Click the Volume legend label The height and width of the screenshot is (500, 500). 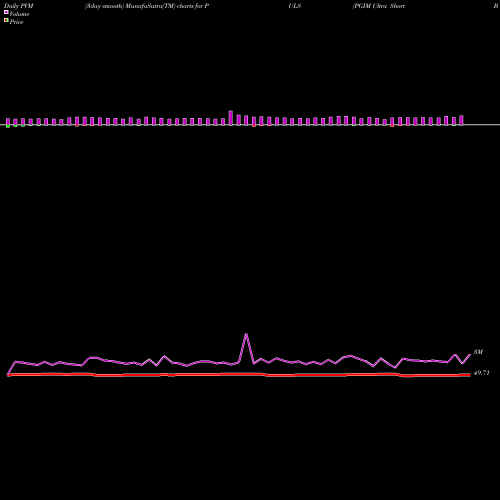click(19, 14)
